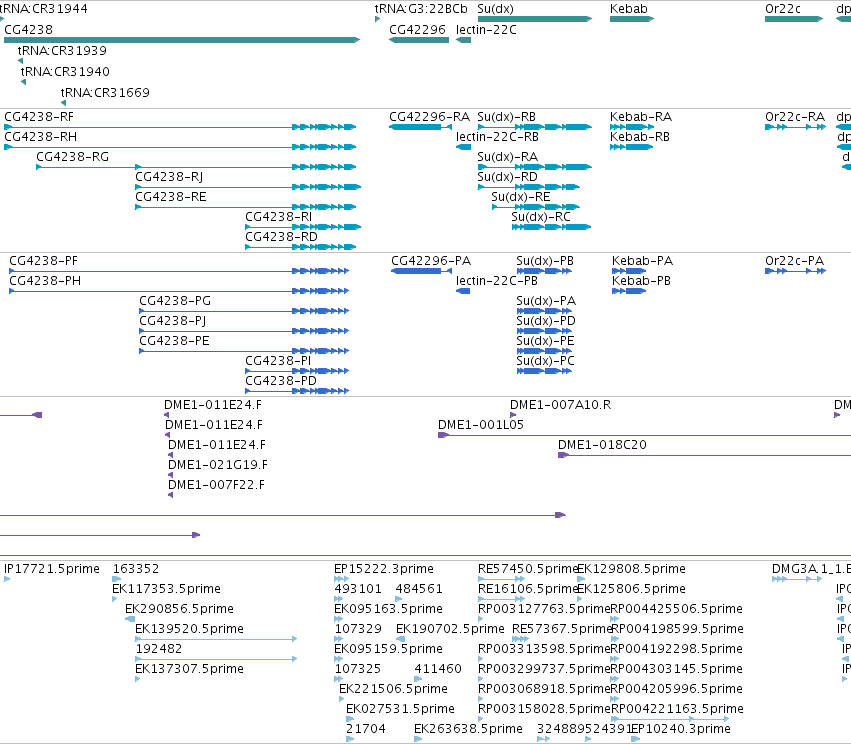Select tRNA:CR31669 feature label
The width and height of the screenshot is (851, 744).
pos(105,92)
